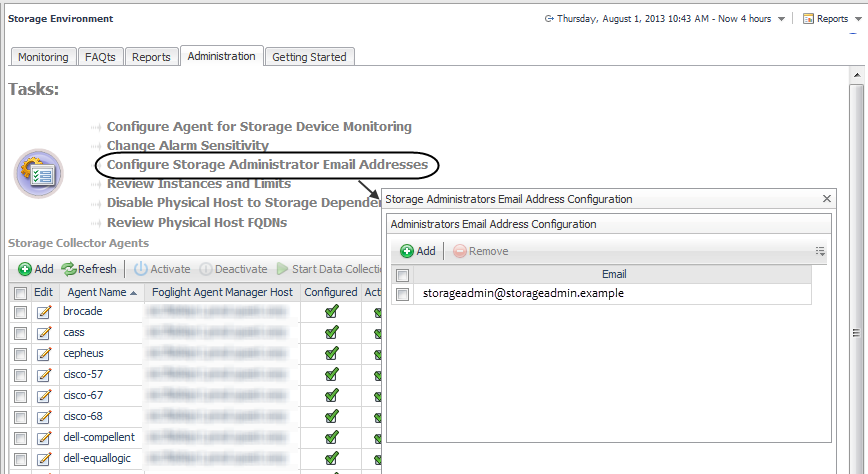The height and width of the screenshot is (474, 868).
Task: Open the Getting Started tab
Action: tap(309, 57)
